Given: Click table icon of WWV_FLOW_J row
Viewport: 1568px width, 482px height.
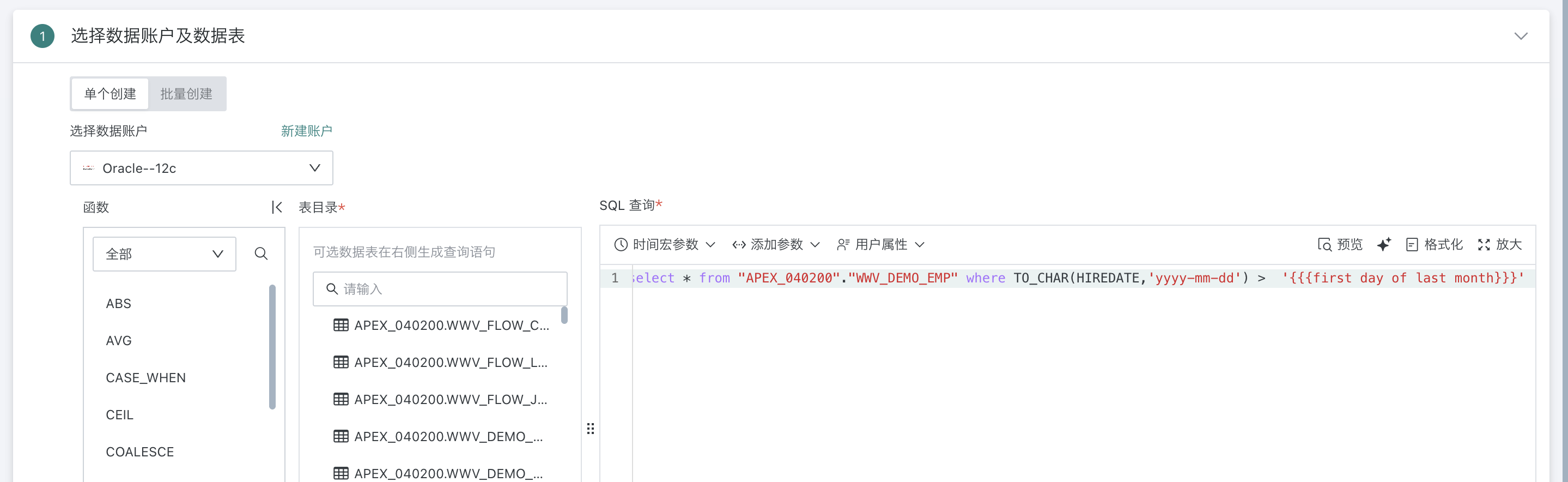Looking at the screenshot, I should (x=341, y=400).
